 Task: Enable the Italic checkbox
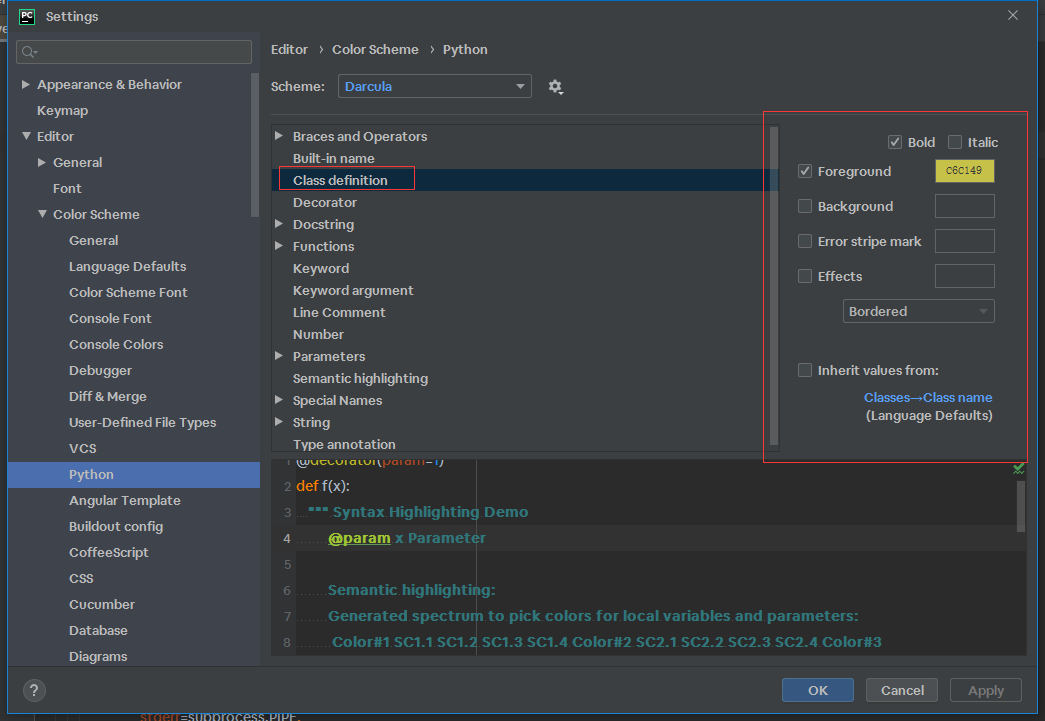click(955, 142)
